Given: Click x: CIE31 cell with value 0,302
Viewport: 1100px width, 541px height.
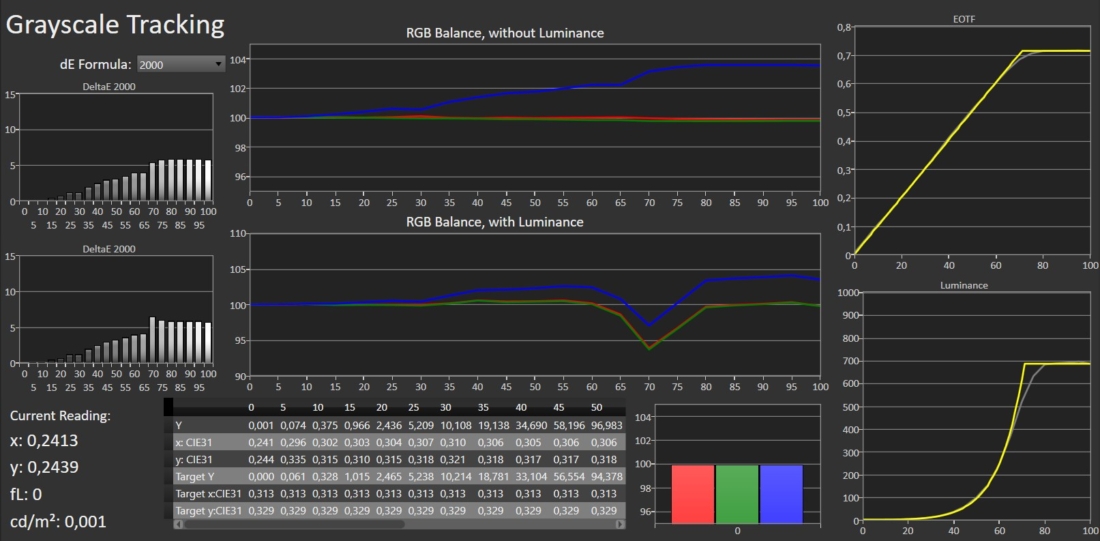Looking at the screenshot, I should (x=326, y=442).
